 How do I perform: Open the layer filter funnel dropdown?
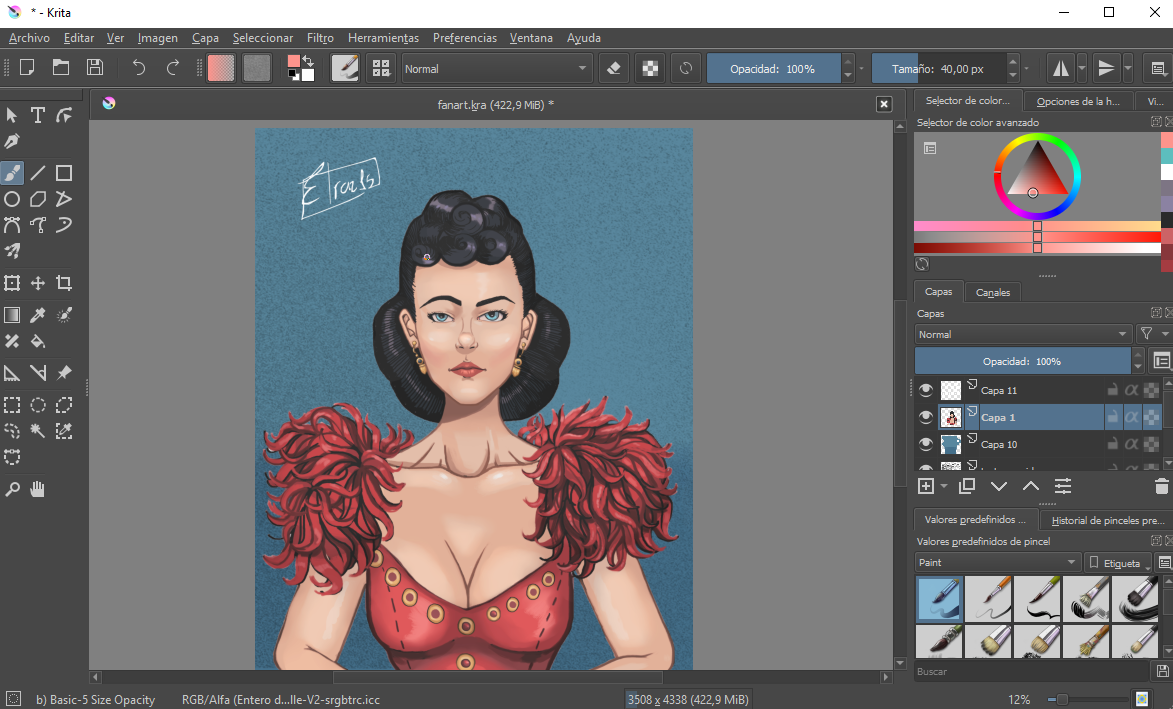click(x=1152, y=334)
